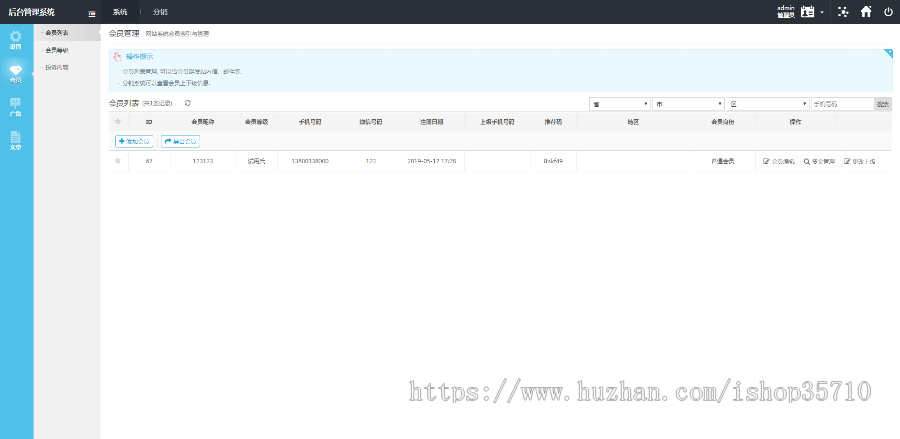Focus the phone number search field
This screenshot has width=900, height=439.
(x=843, y=104)
